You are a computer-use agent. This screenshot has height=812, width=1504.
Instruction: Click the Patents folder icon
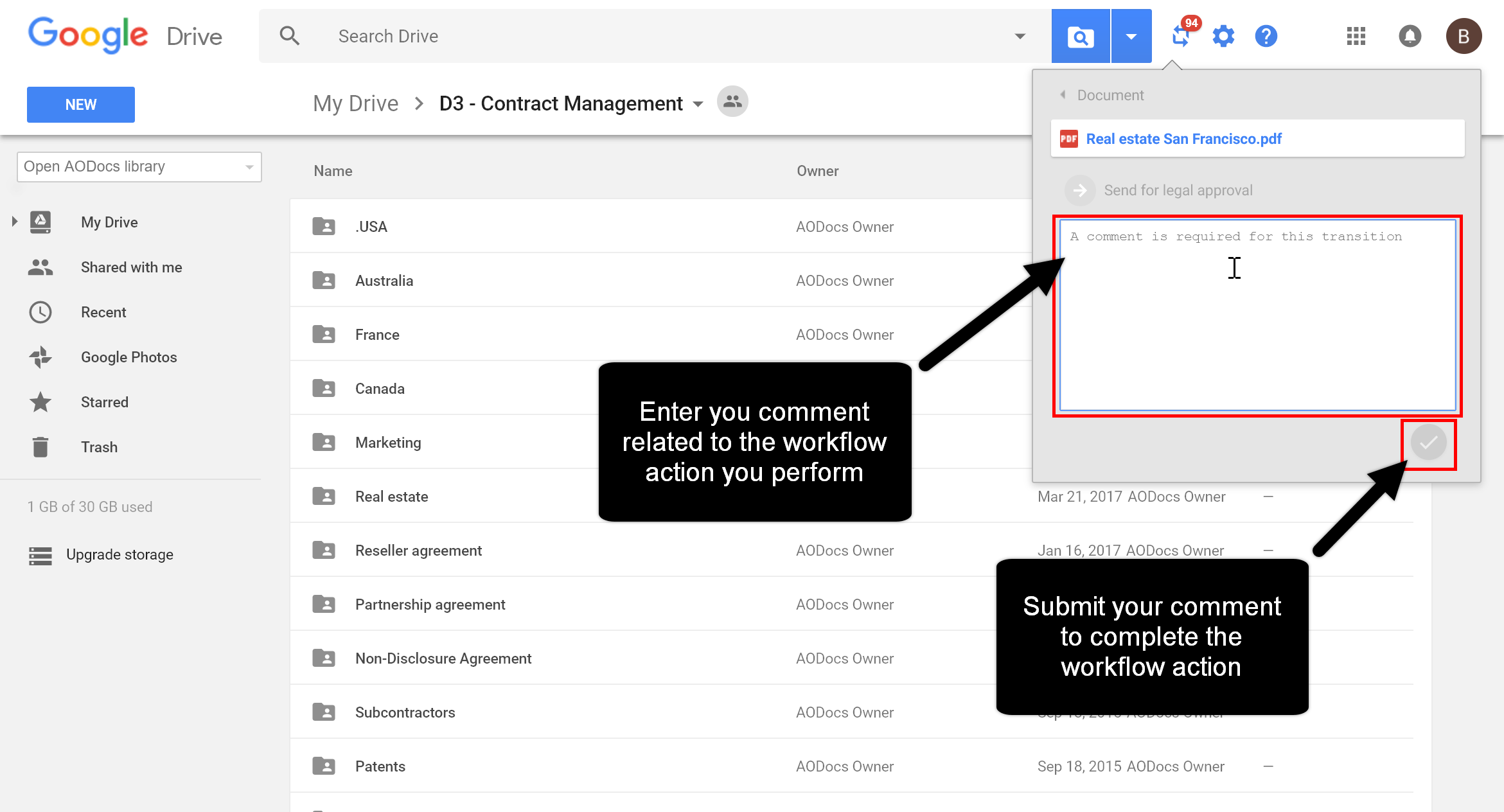pos(324,766)
